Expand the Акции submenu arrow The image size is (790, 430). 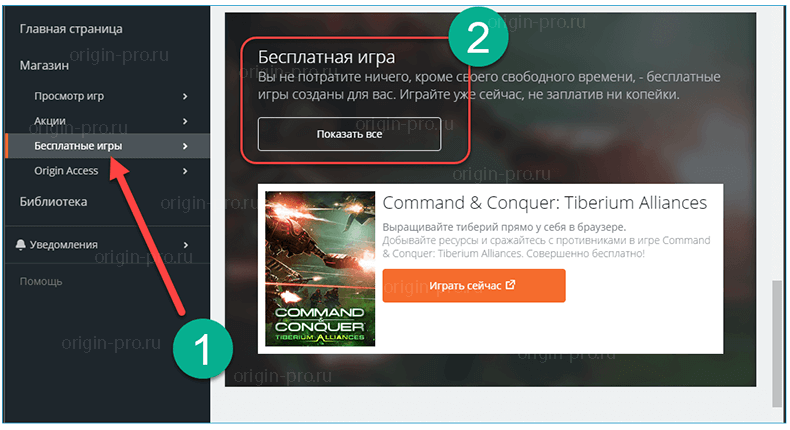(185, 121)
